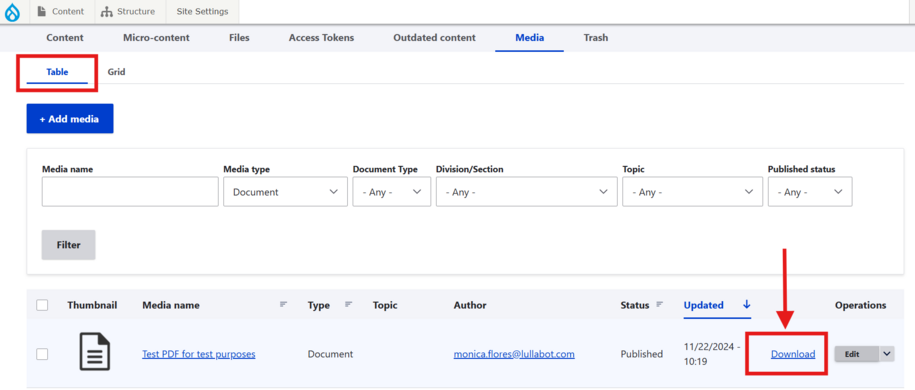Sort by Status column icon
This screenshot has height=390, width=915.
point(660,304)
